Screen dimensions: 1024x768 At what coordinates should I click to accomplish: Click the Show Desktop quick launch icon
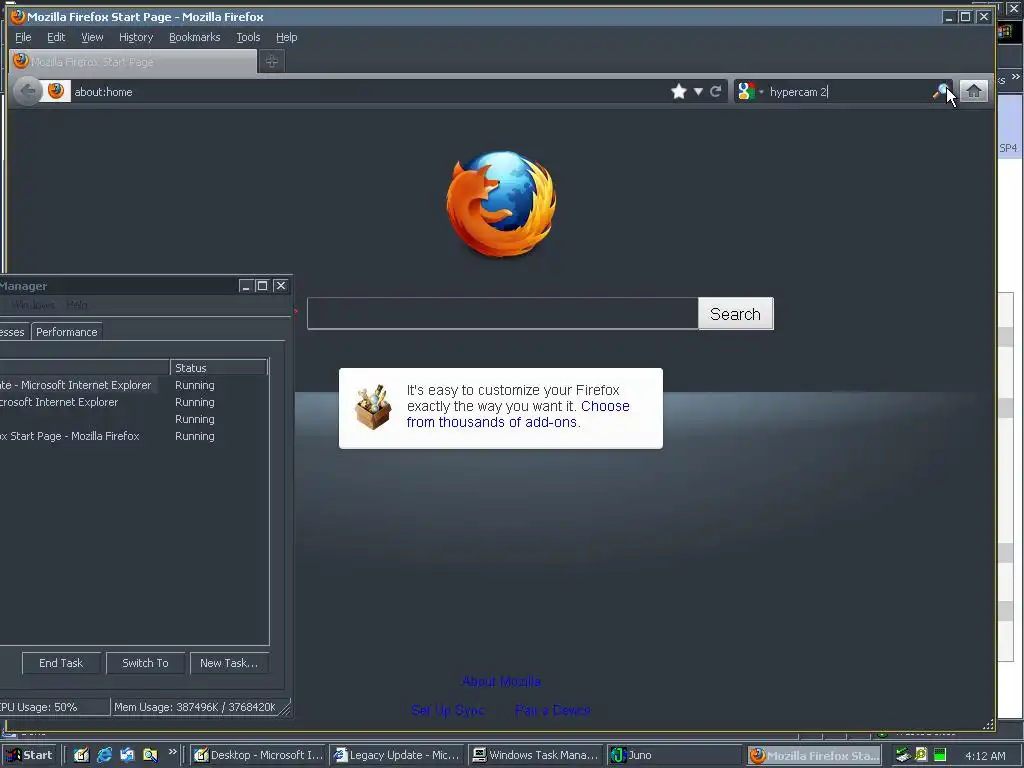tap(81, 755)
